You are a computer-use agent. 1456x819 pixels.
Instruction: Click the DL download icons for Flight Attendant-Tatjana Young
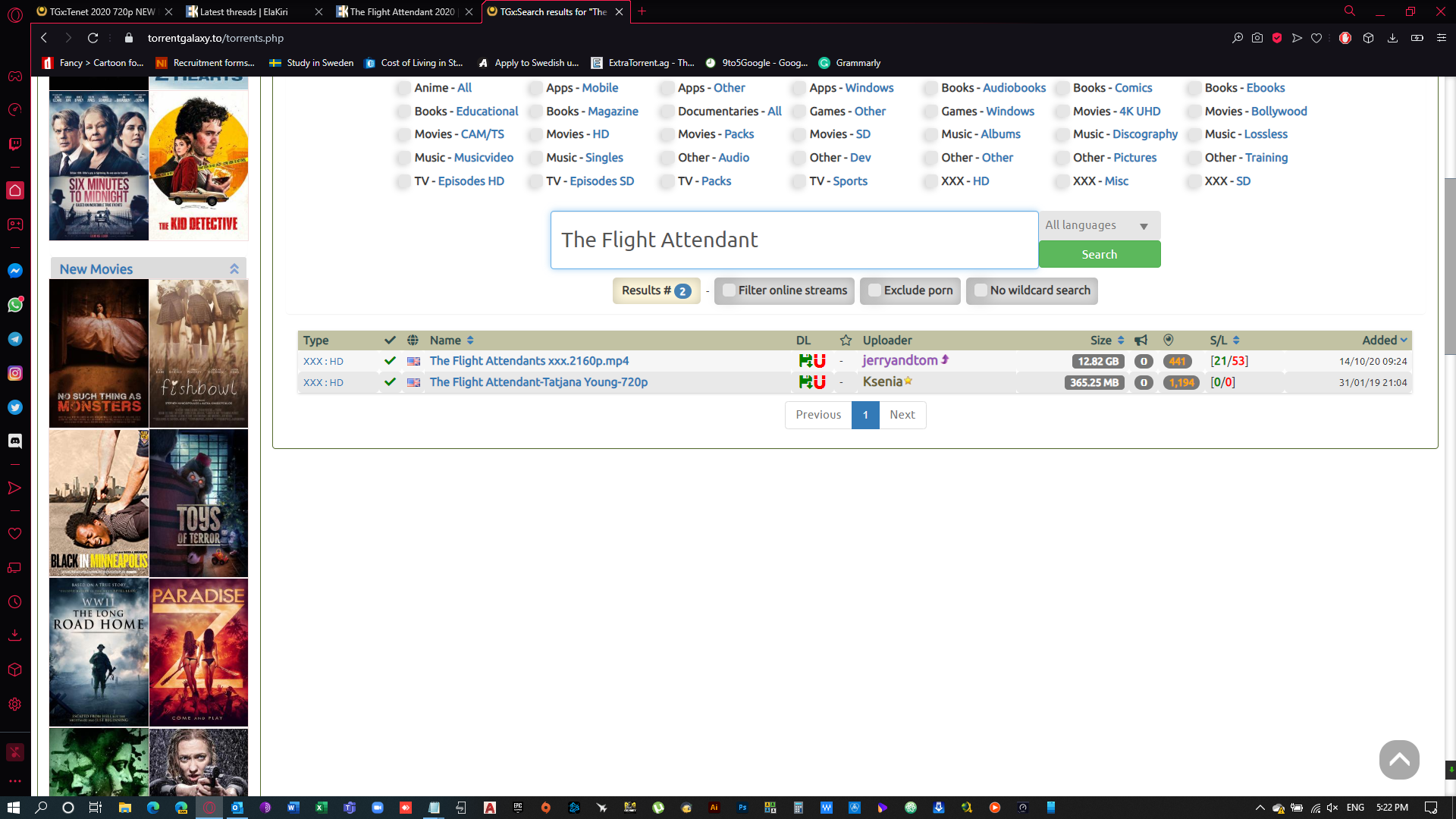(x=812, y=382)
